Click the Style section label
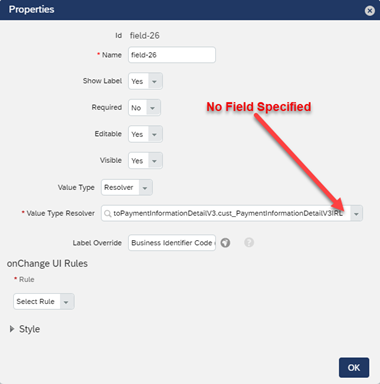This screenshot has height=384, width=380. 29,329
